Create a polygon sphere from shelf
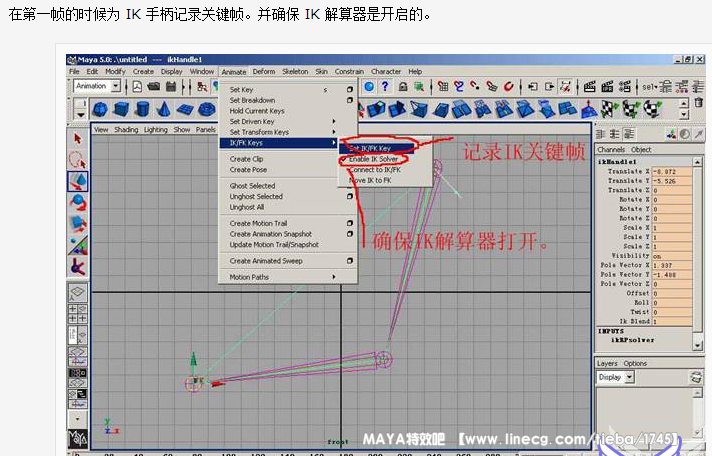712x456 pixels. (100, 109)
